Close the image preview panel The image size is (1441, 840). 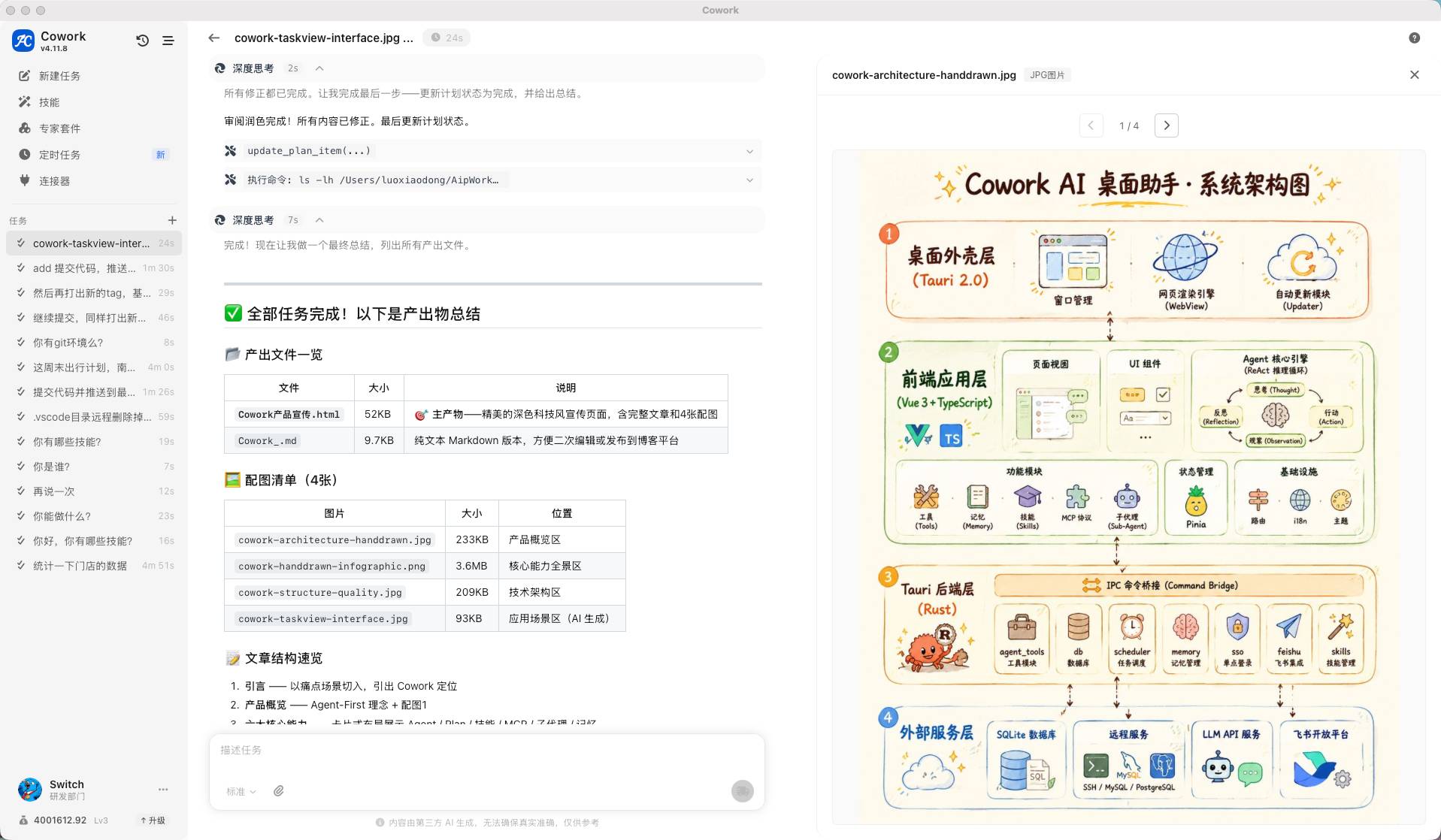tap(1415, 75)
